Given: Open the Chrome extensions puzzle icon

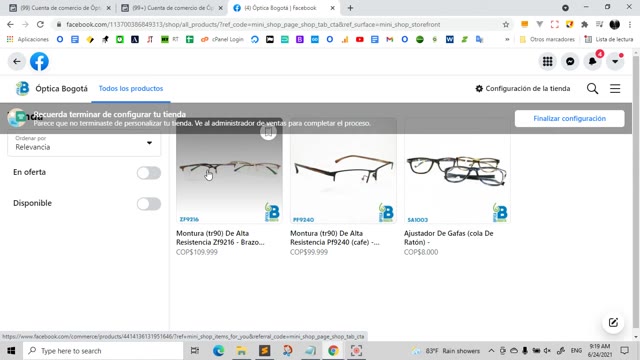Looking at the screenshot, I should tap(584, 24).
